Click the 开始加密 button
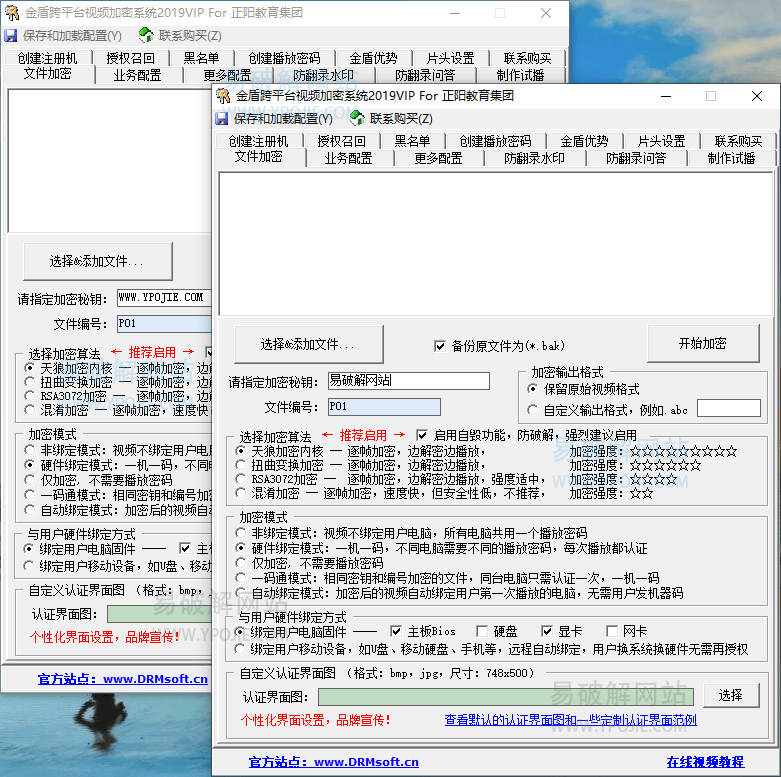 (x=703, y=343)
